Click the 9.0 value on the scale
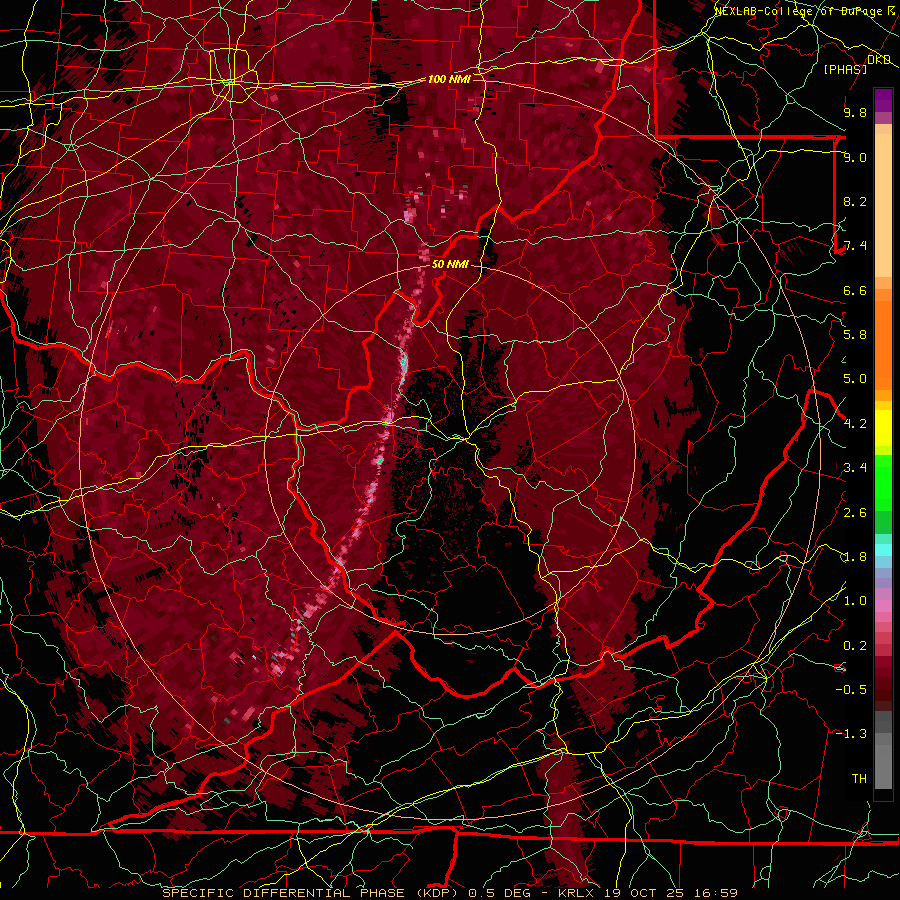This screenshot has width=900, height=900. point(855,157)
